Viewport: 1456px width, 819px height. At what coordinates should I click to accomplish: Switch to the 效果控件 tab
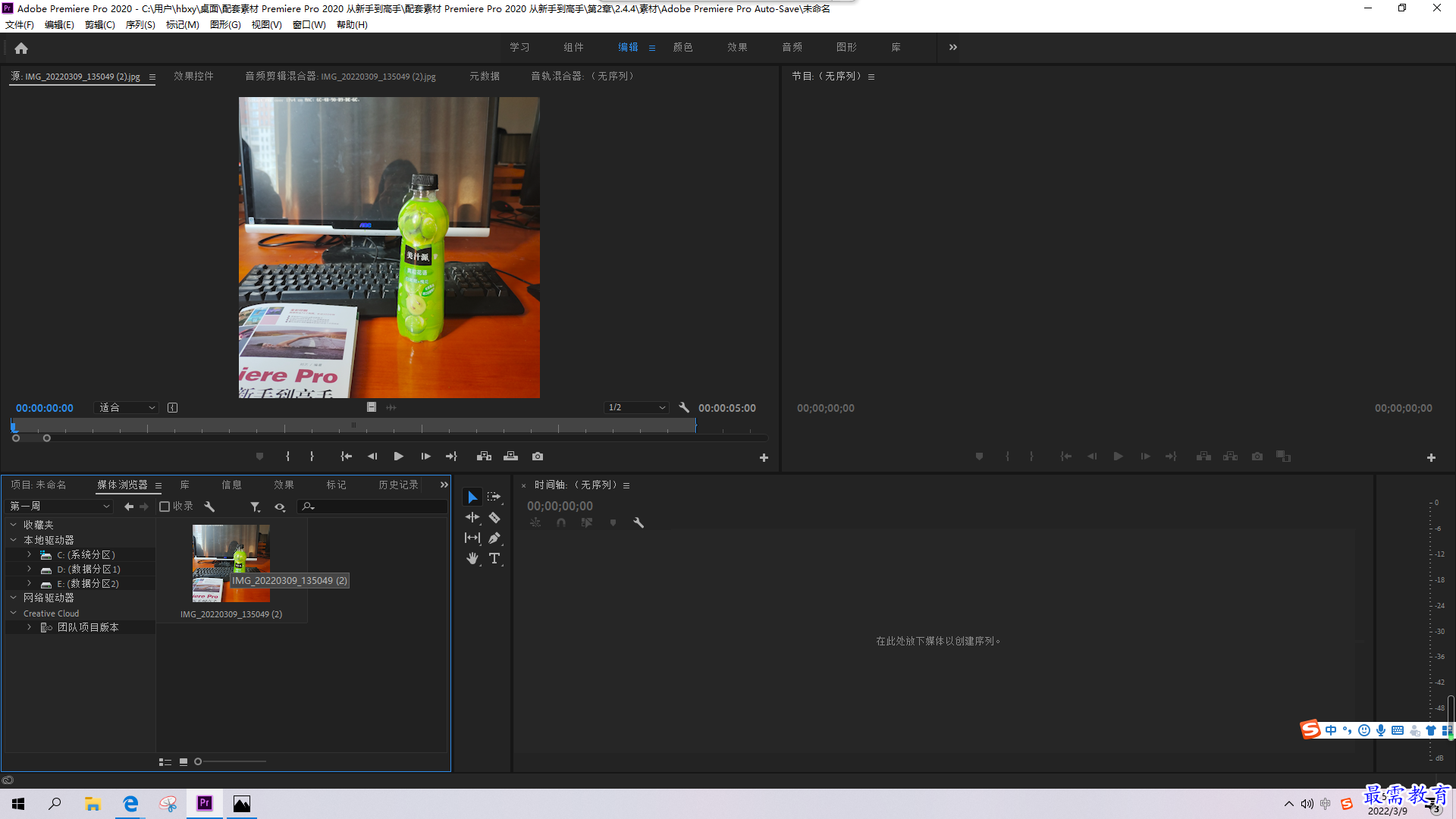pyautogui.click(x=193, y=76)
